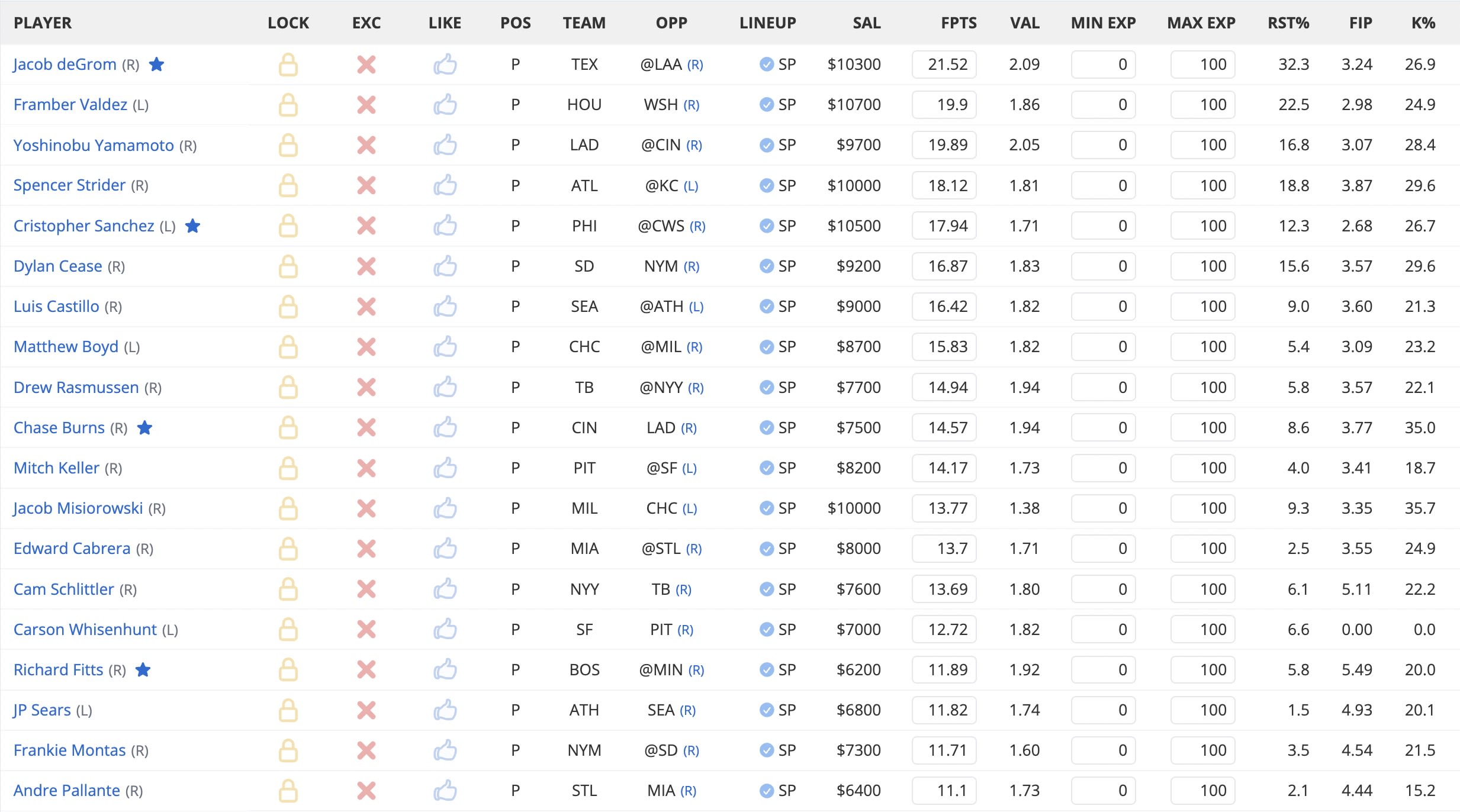Click Frankie Montas team NYM

pyautogui.click(x=584, y=750)
